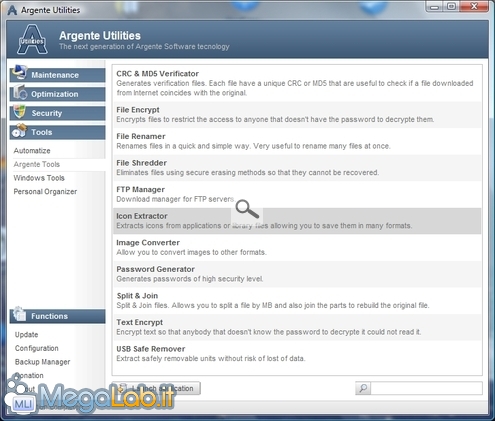Click the title bar application icon
This screenshot has width=495, height=421.
[x=12, y=10]
